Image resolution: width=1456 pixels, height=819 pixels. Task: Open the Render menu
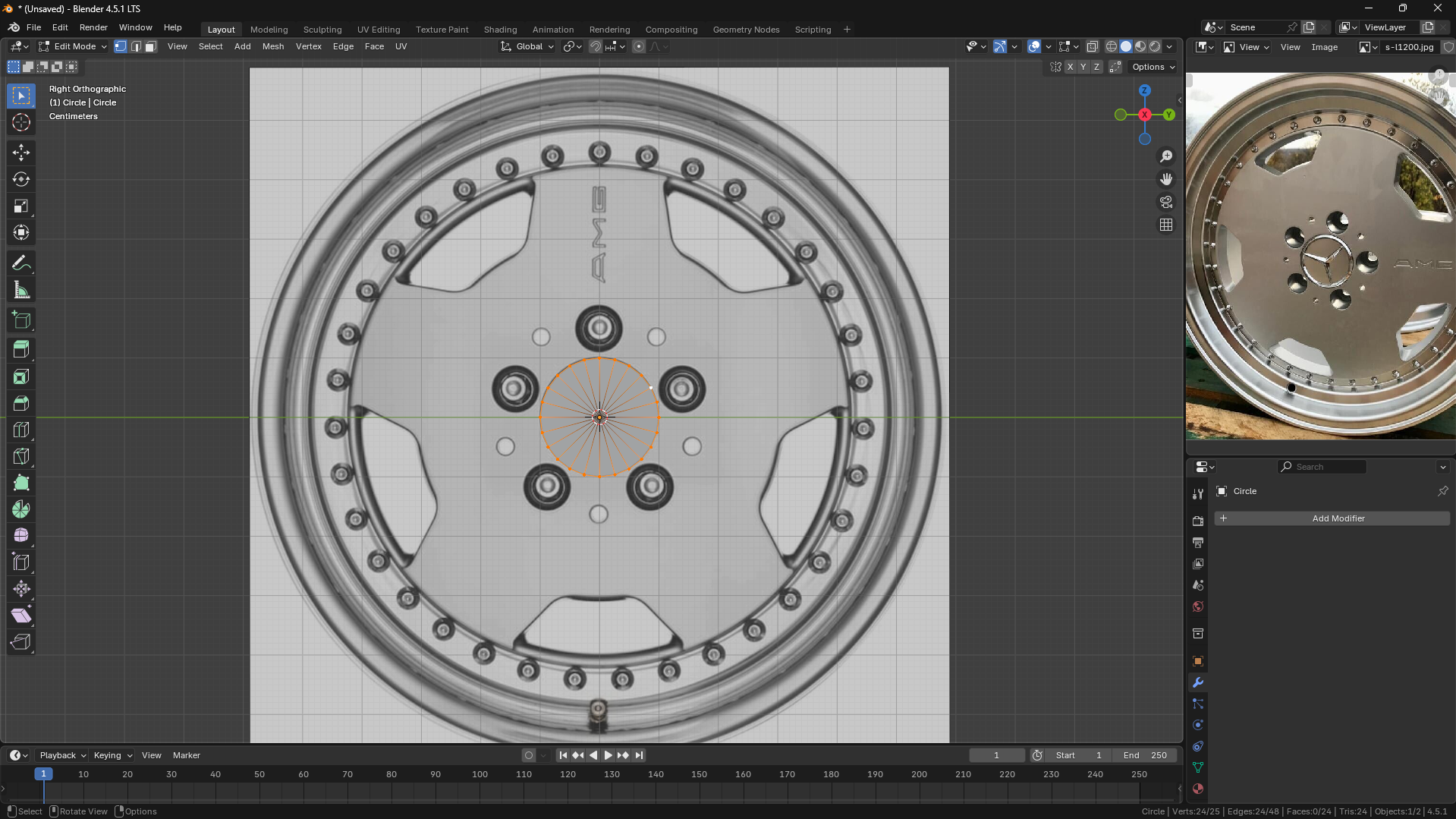93,27
